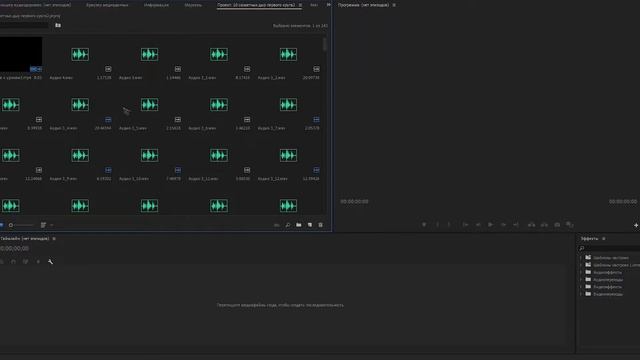The image size is (640, 360).
Task: Click the Extract button in Program monitor
Action: click(x=544, y=224)
